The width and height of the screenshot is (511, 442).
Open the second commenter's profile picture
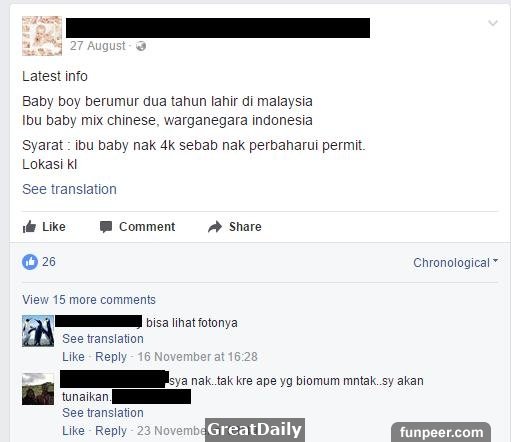[x=38, y=389]
